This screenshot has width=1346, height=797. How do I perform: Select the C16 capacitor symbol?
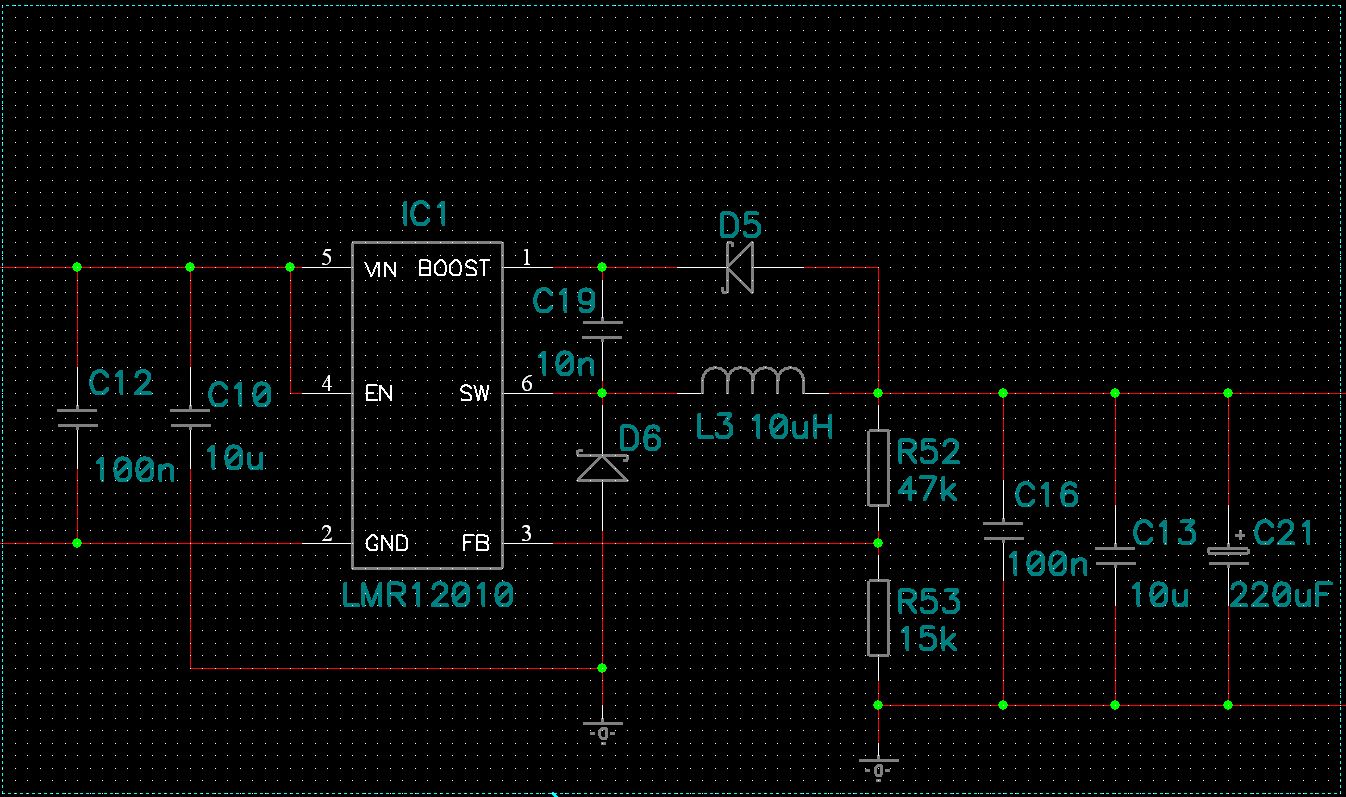coord(1002,530)
